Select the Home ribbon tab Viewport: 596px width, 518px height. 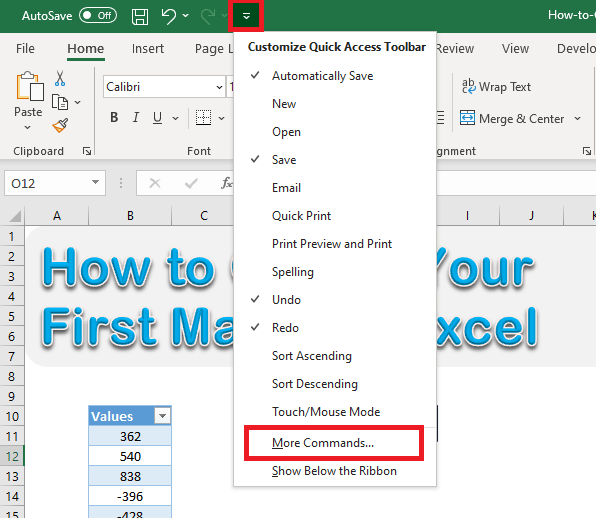click(86, 49)
